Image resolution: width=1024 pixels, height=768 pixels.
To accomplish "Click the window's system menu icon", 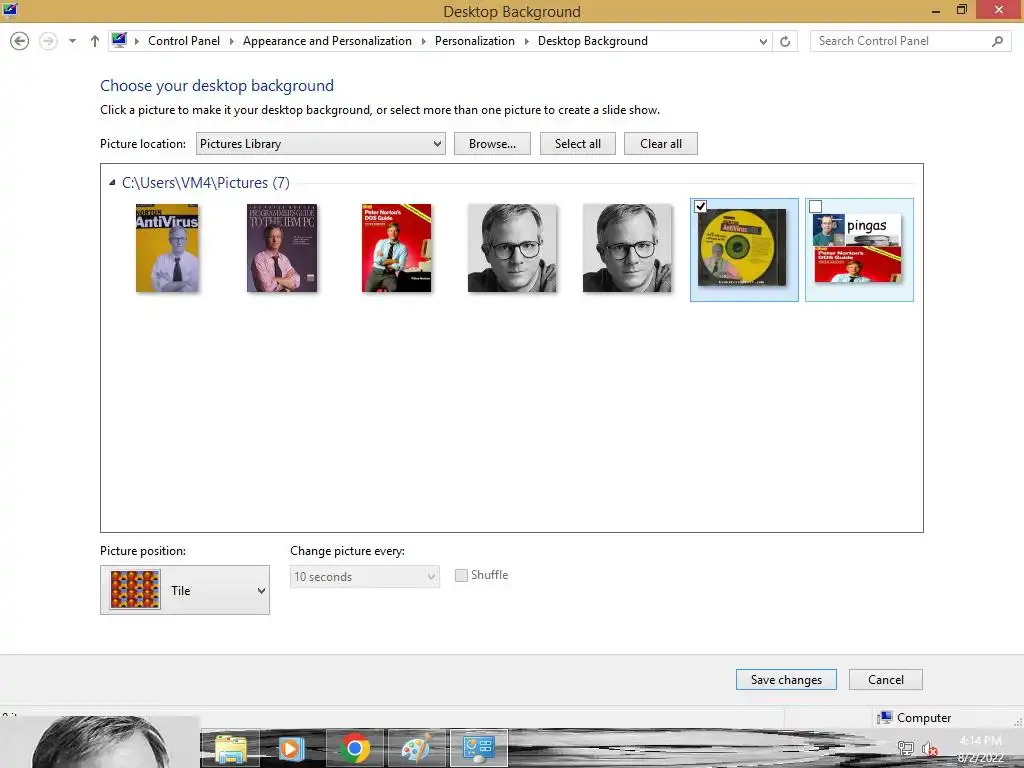I will click(x=10, y=10).
